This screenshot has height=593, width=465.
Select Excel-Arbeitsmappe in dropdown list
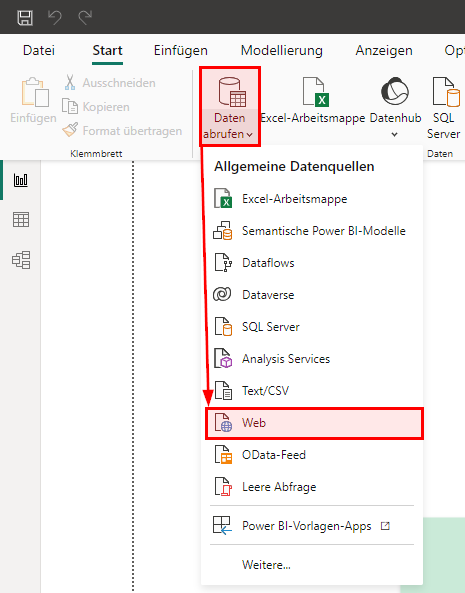(312, 199)
